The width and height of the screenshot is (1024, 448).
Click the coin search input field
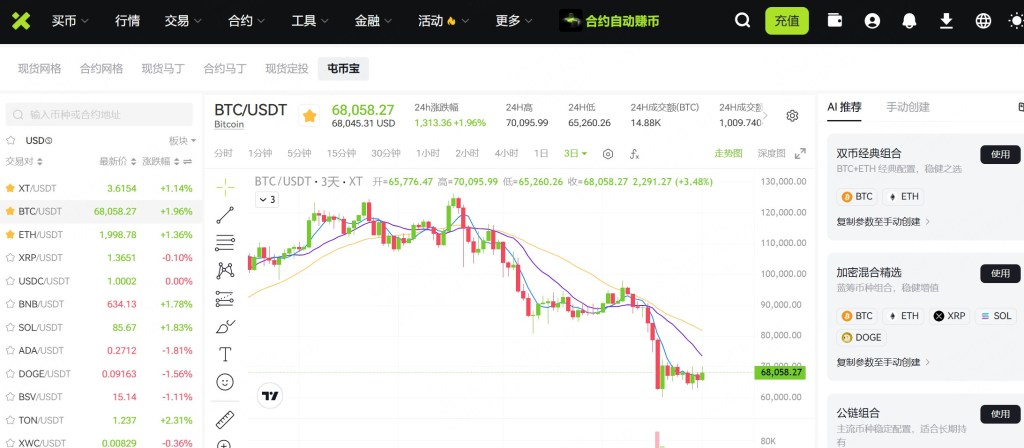(99, 114)
